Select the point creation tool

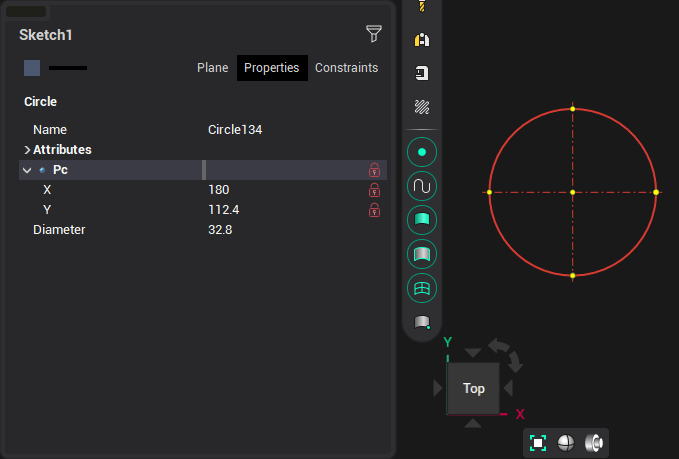tap(422, 152)
